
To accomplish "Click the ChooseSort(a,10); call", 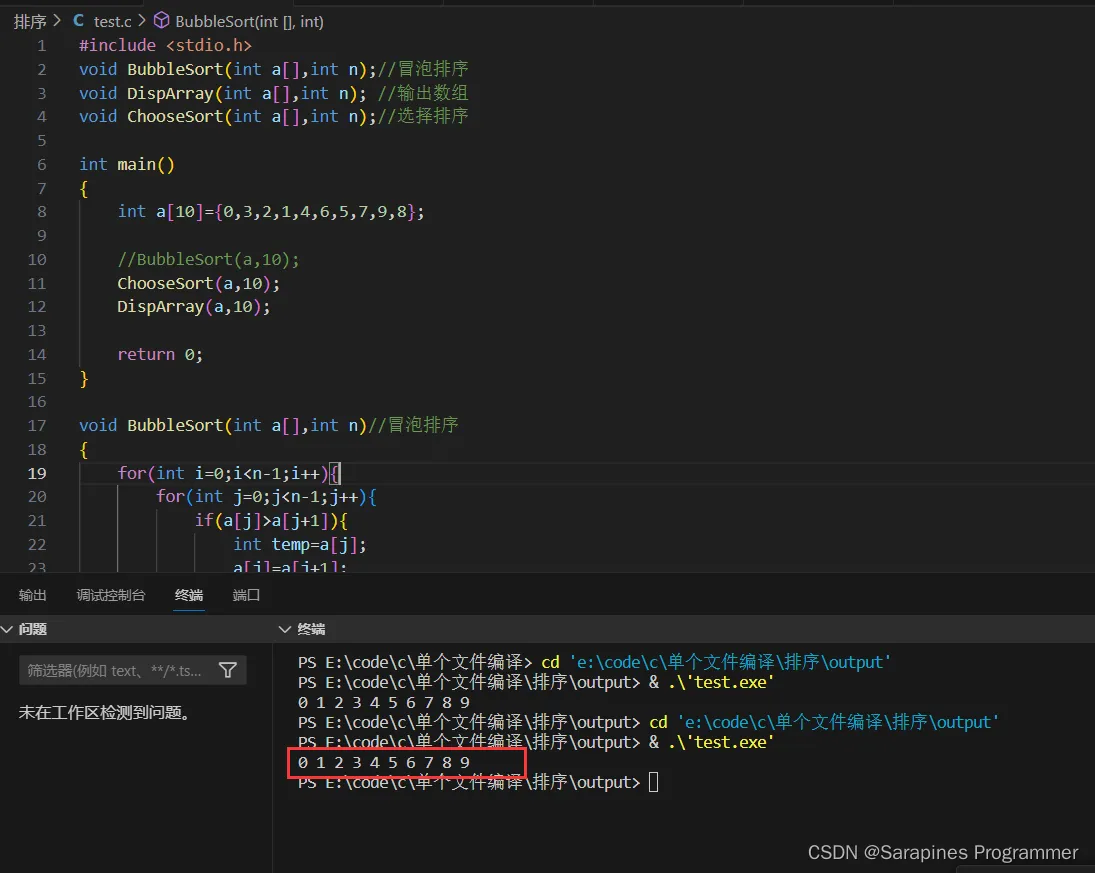I will [198, 283].
